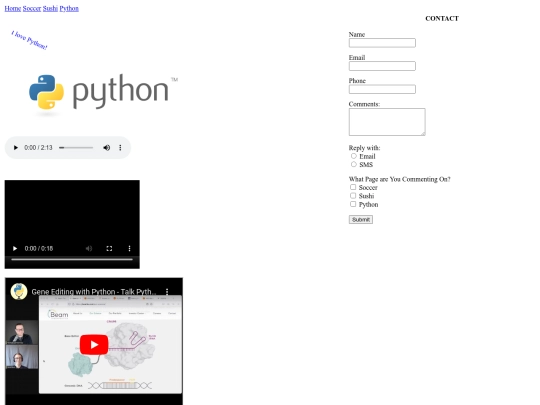540x405 pixels.
Task: Play the audio clip
Action: (x=15, y=148)
